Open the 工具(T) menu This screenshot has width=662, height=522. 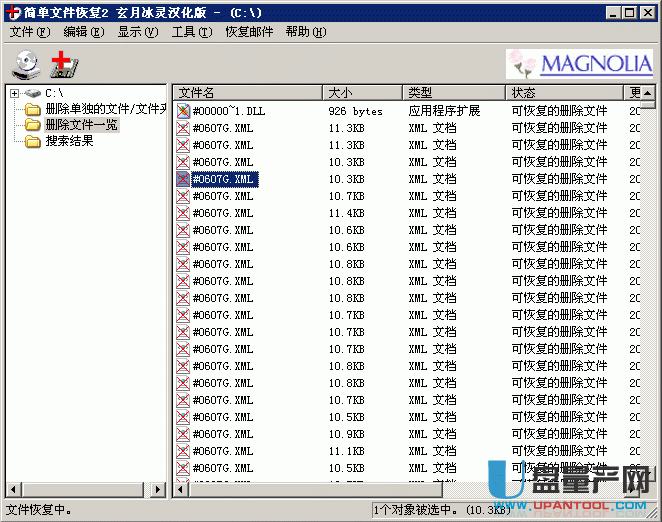[x=192, y=32]
